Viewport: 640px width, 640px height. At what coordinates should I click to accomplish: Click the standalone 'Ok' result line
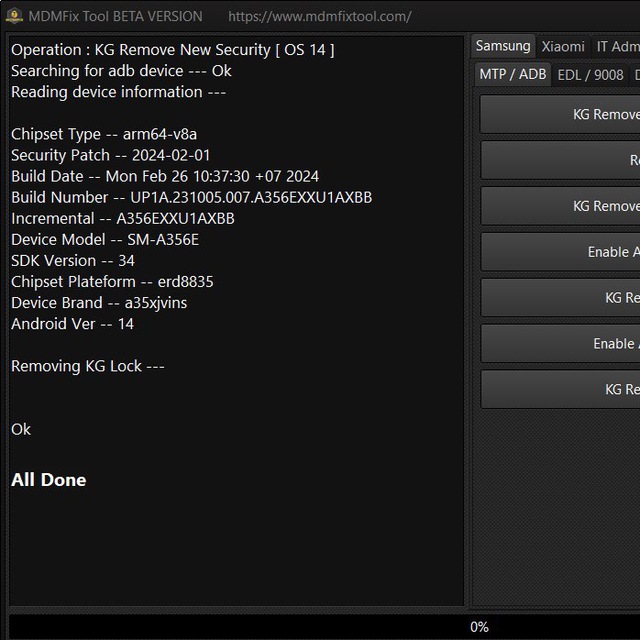[21, 429]
